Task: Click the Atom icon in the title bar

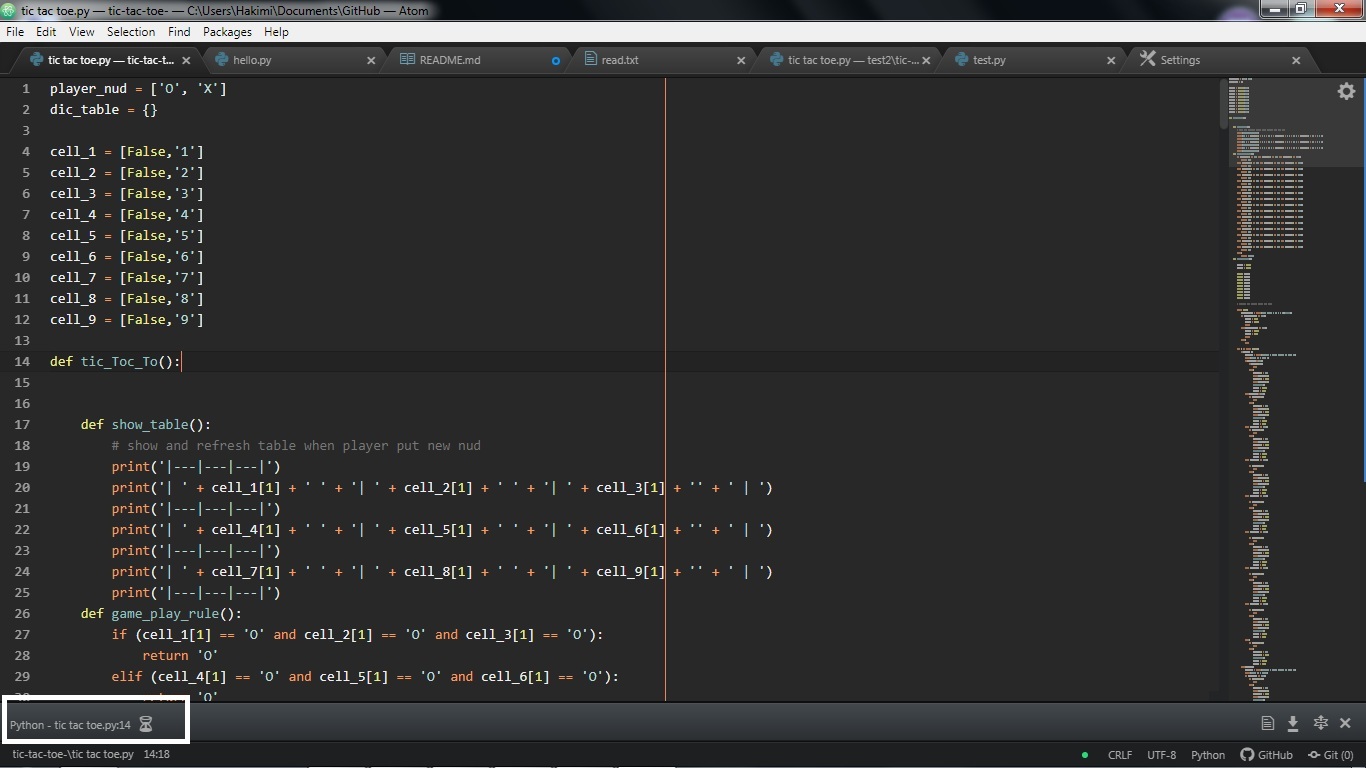Action: tap(9, 9)
